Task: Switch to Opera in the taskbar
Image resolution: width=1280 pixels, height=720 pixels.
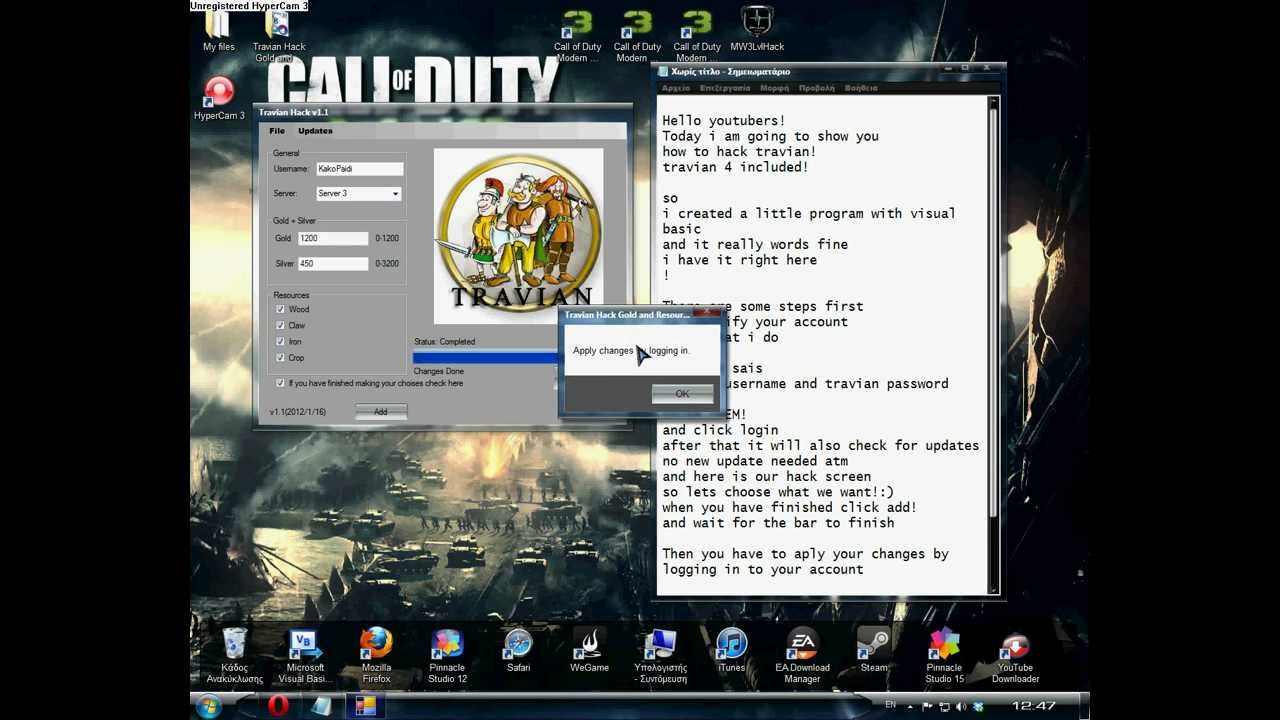Action: click(x=278, y=706)
